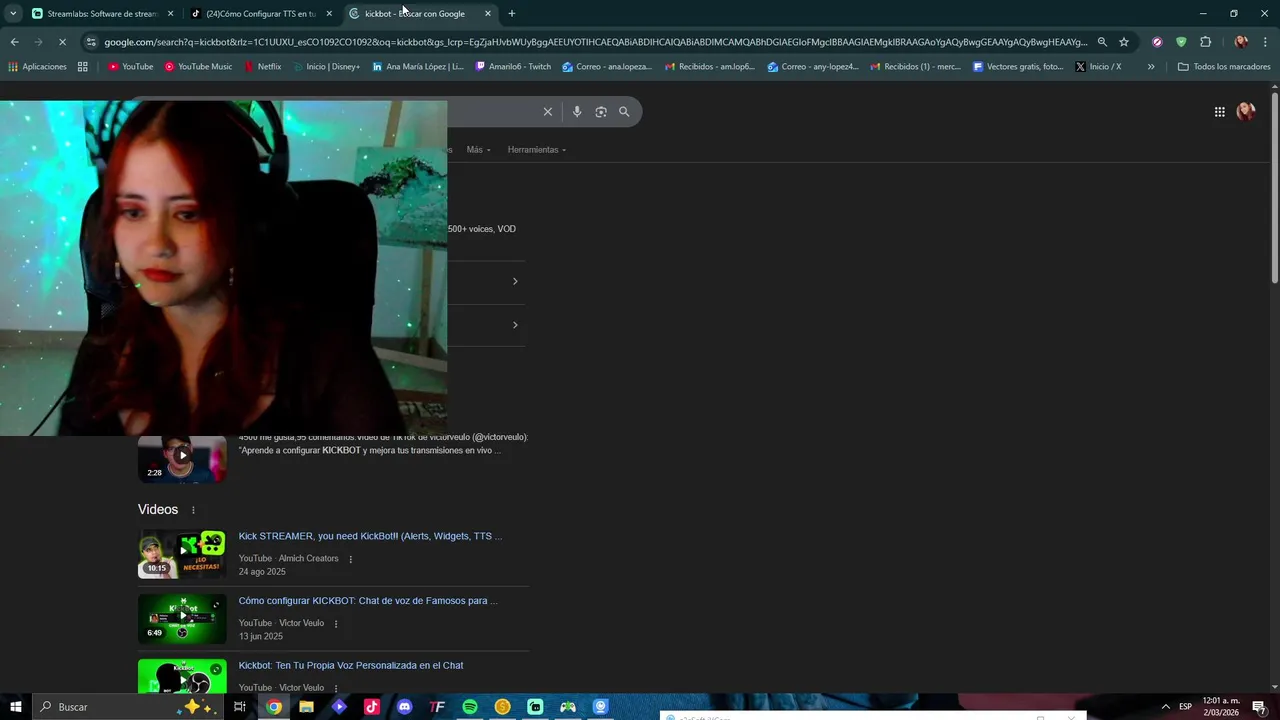The height and width of the screenshot is (720, 1280).
Task: Open Google account profile picture on page
Action: tap(1246, 112)
